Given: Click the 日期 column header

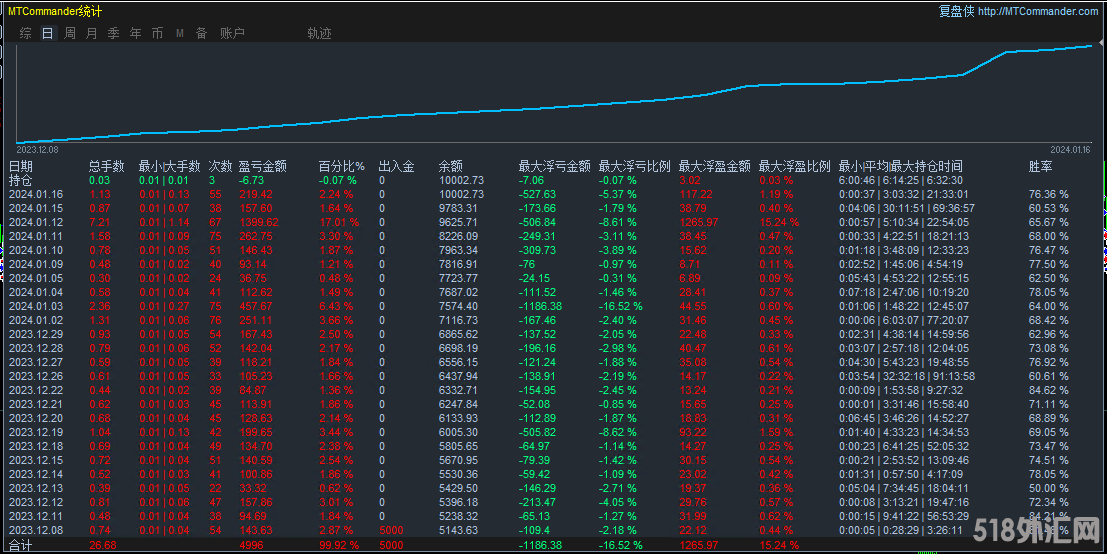Looking at the screenshot, I should 21,166.
